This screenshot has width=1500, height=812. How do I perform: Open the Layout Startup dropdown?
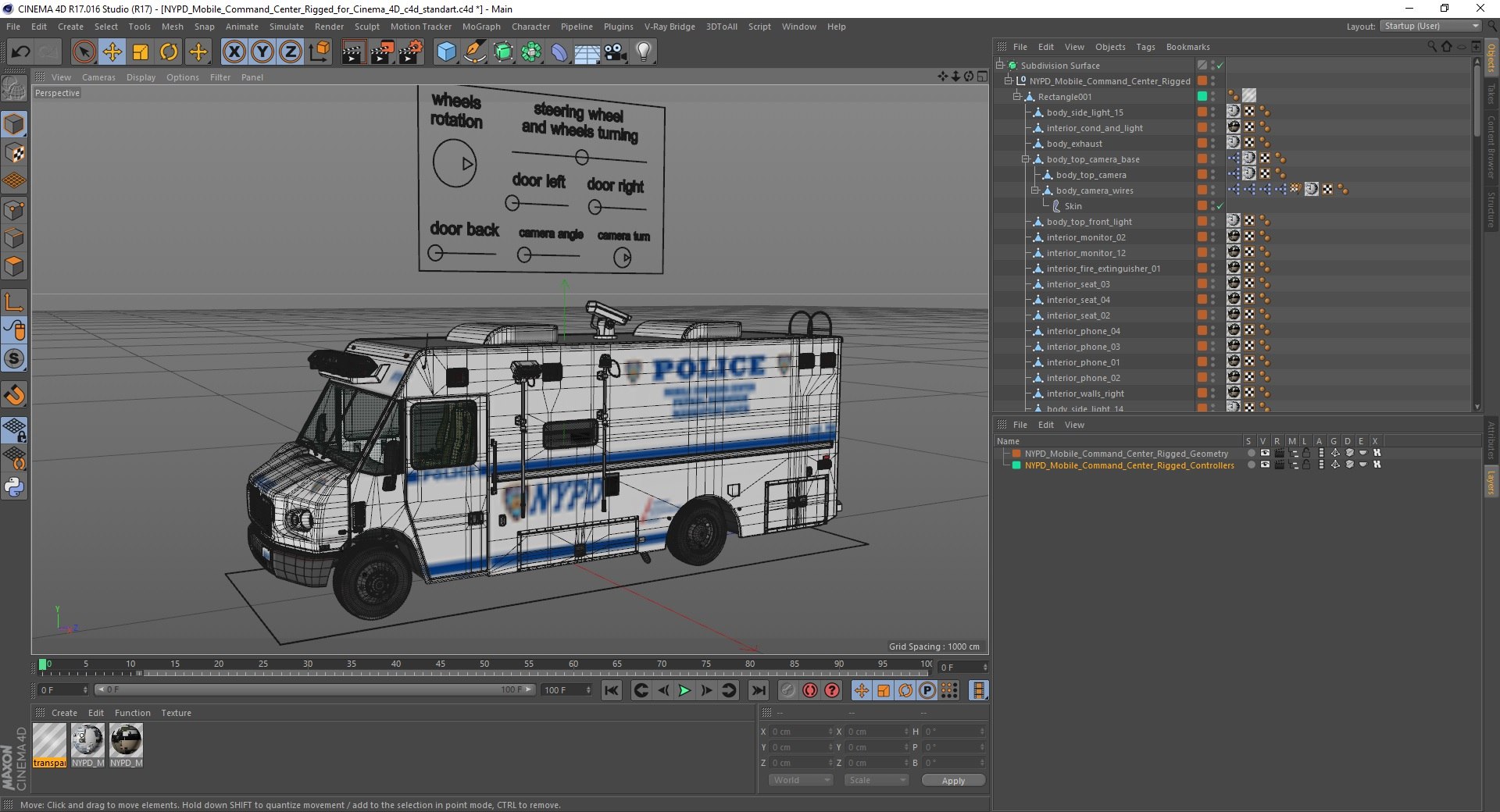(1430, 27)
